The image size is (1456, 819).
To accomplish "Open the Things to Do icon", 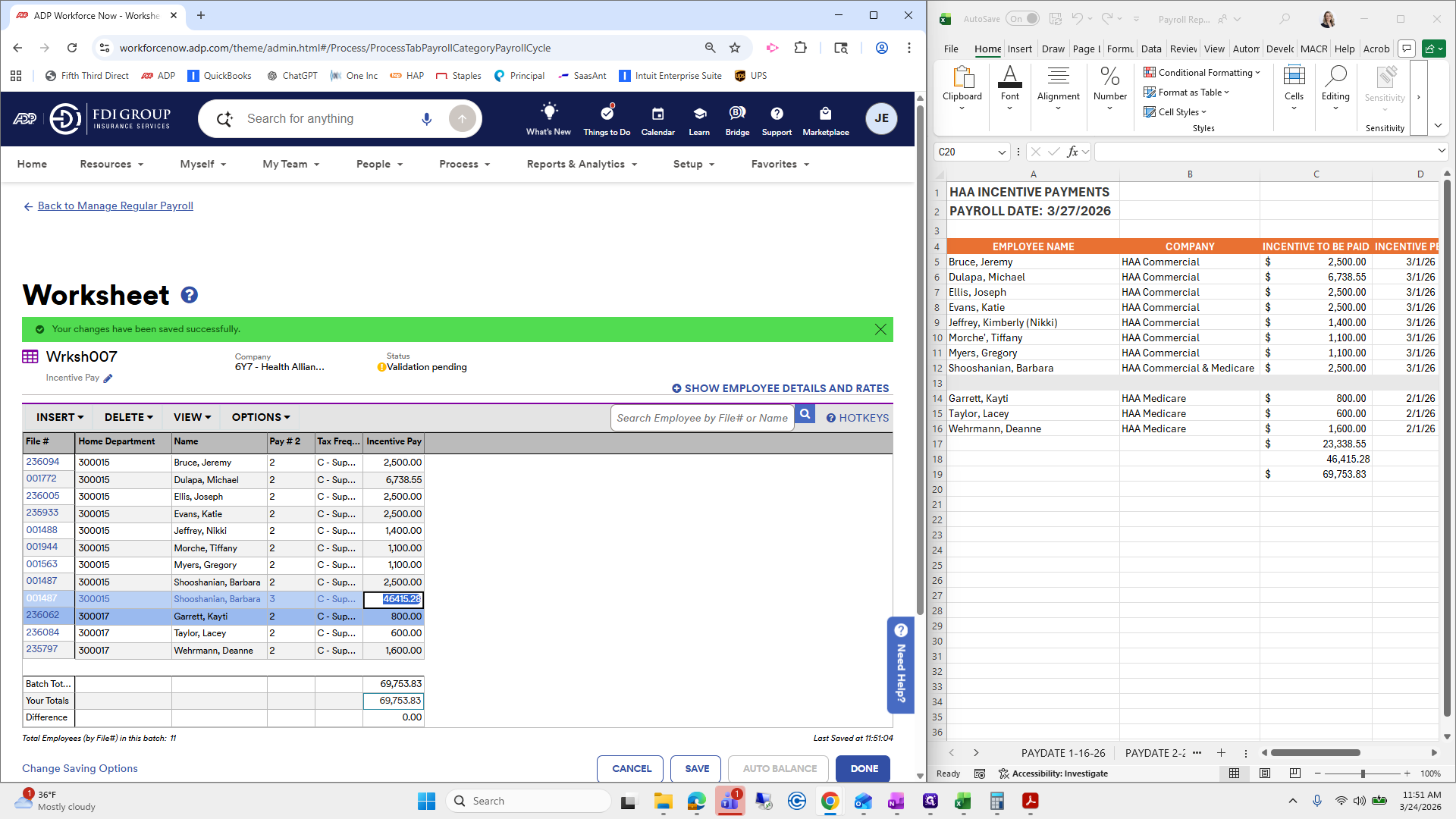I will coord(607,115).
